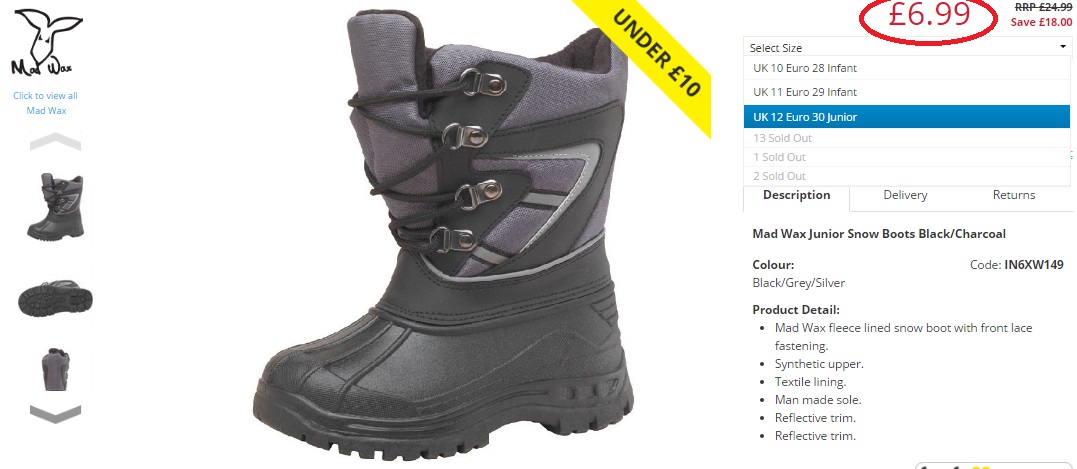
Task: Click the thumbnail carousel up chevron
Action: (56, 141)
